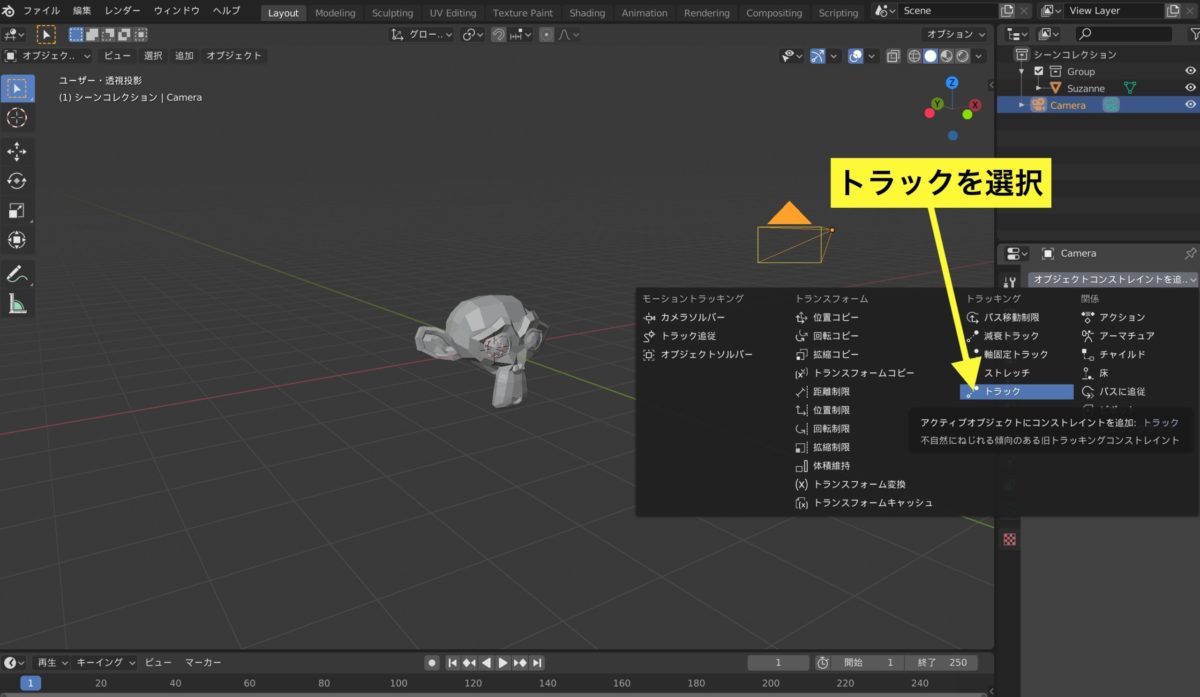Click the Y axis on the navigation gizmo
This screenshot has height=697, width=1200.
coord(937,104)
